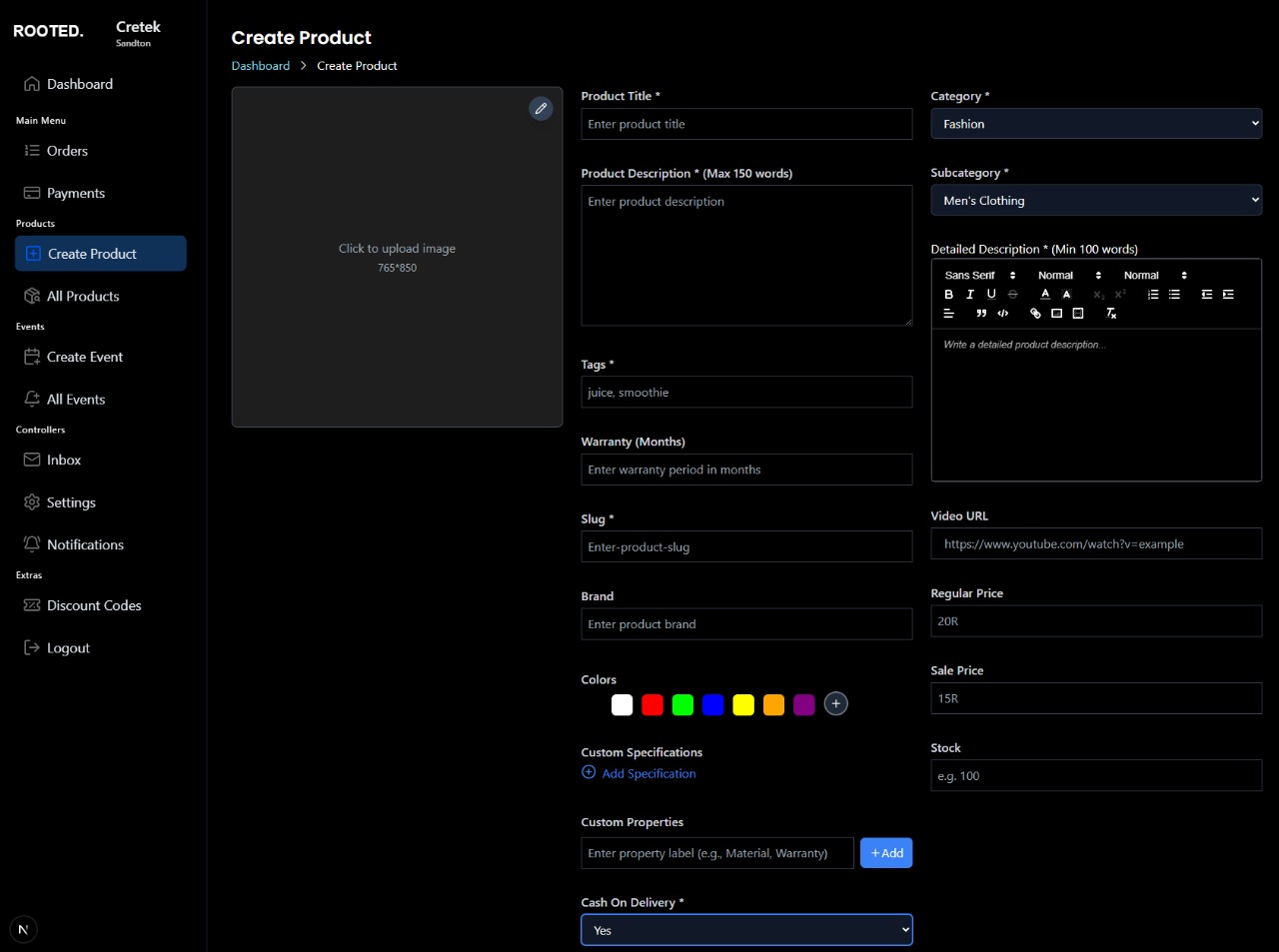The width and height of the screenshot is (1279, 952).
Task: Open the blockquote tool in the editor
Action: 981,313
